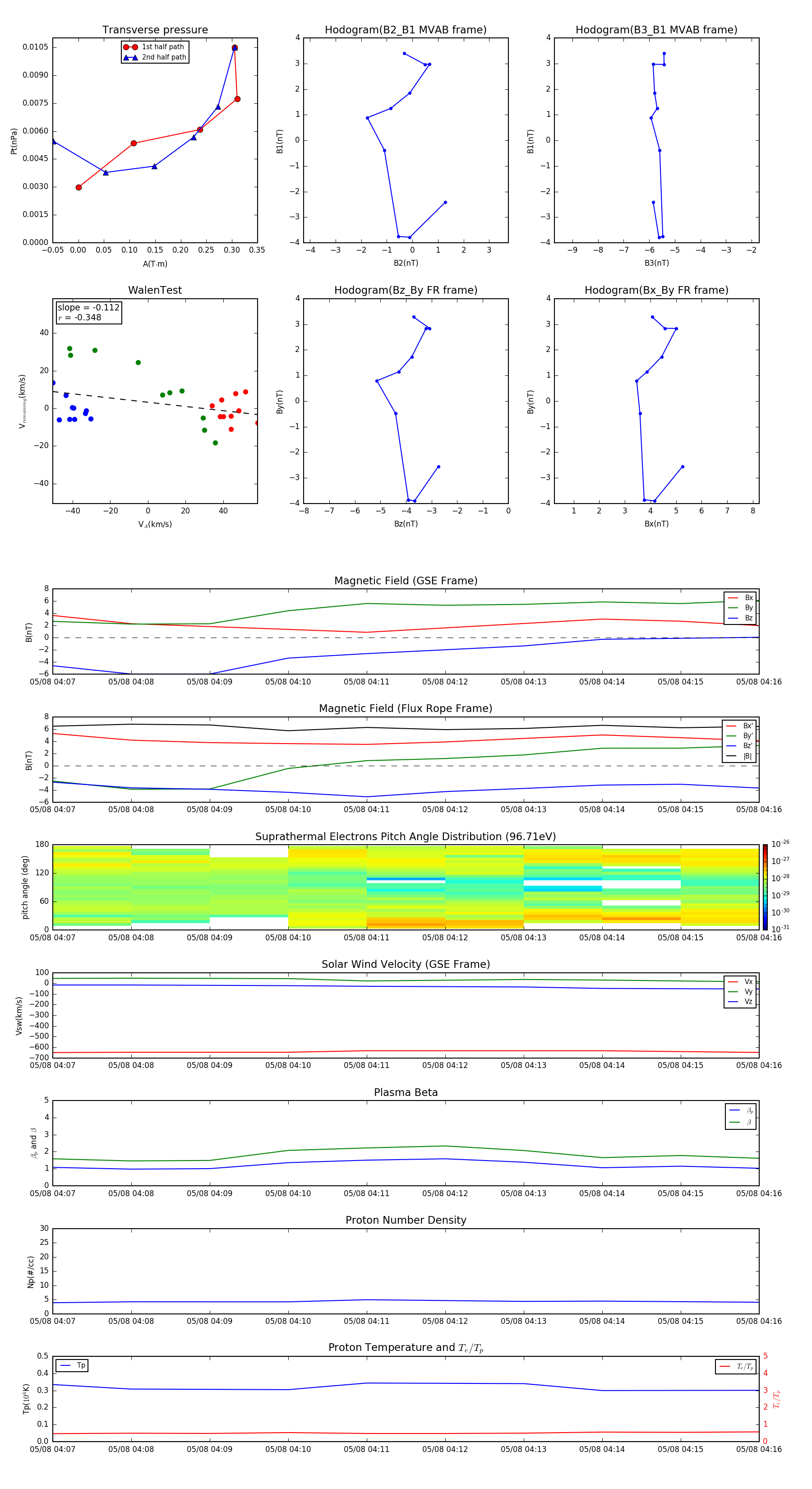
Task: Click the 'Proton Number Density' title
Action: coord(406,1220)
